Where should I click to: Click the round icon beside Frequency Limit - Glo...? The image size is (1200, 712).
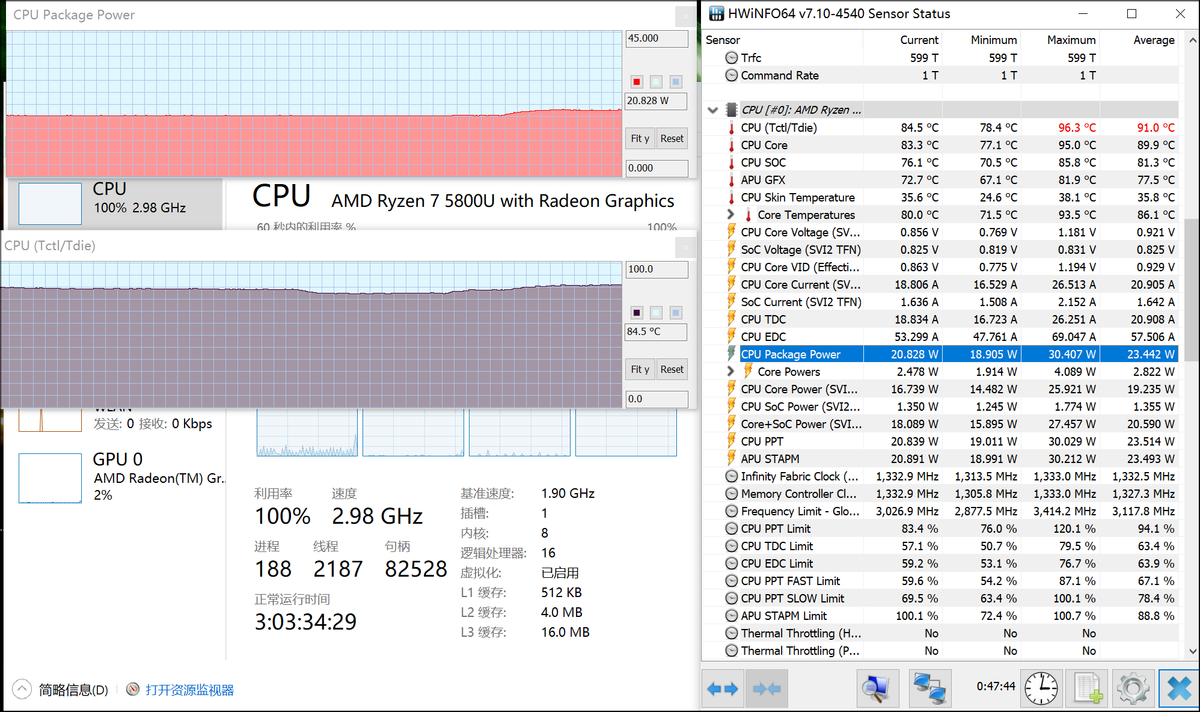point(731,511)
